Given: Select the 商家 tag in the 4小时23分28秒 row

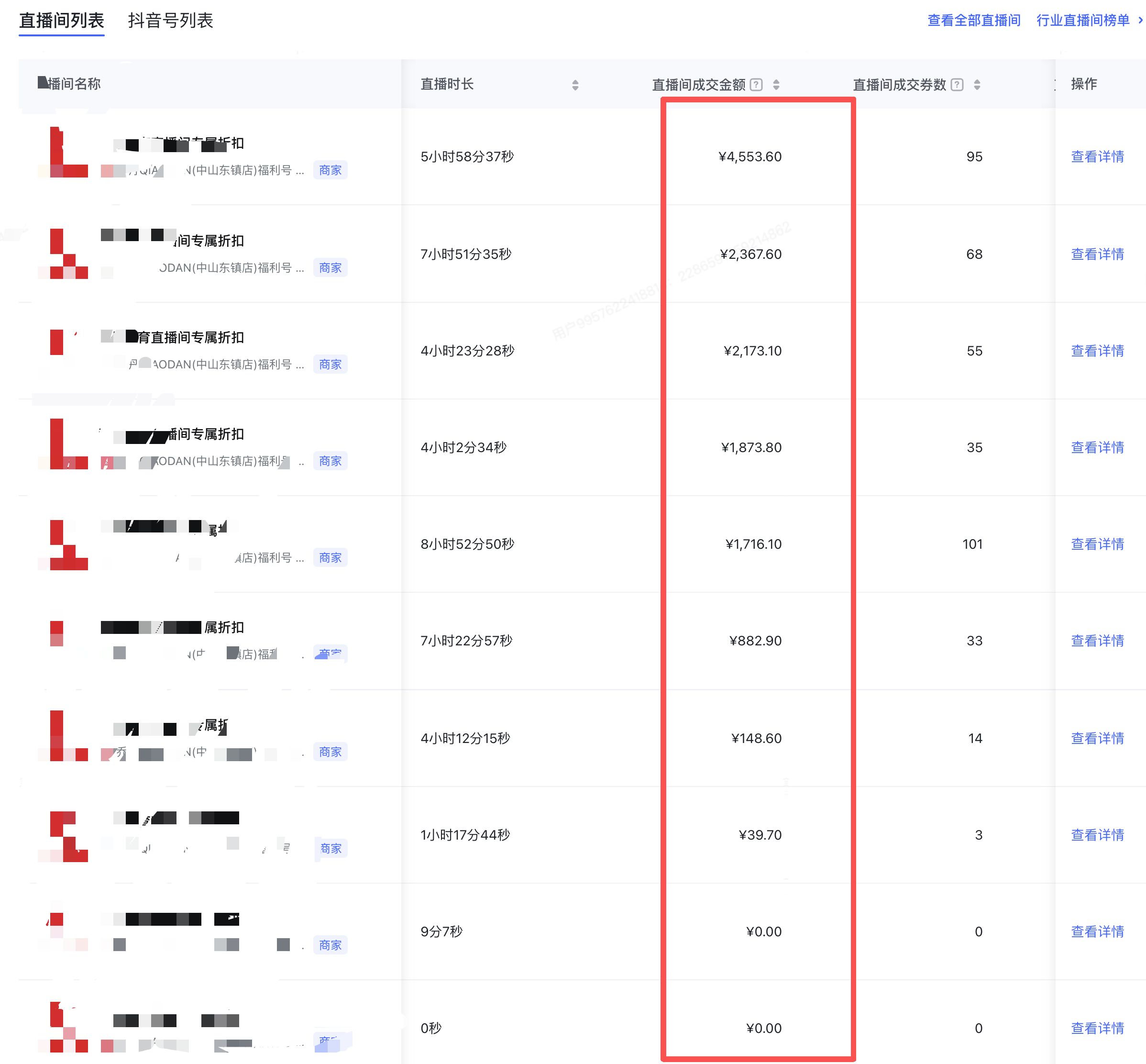Looking at the screenshot, I should (331, 365).
